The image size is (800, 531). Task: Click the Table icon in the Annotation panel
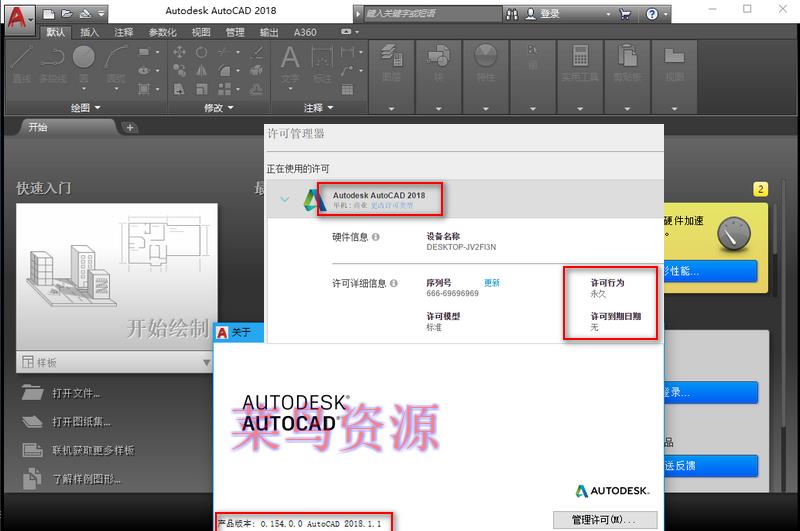347,90
